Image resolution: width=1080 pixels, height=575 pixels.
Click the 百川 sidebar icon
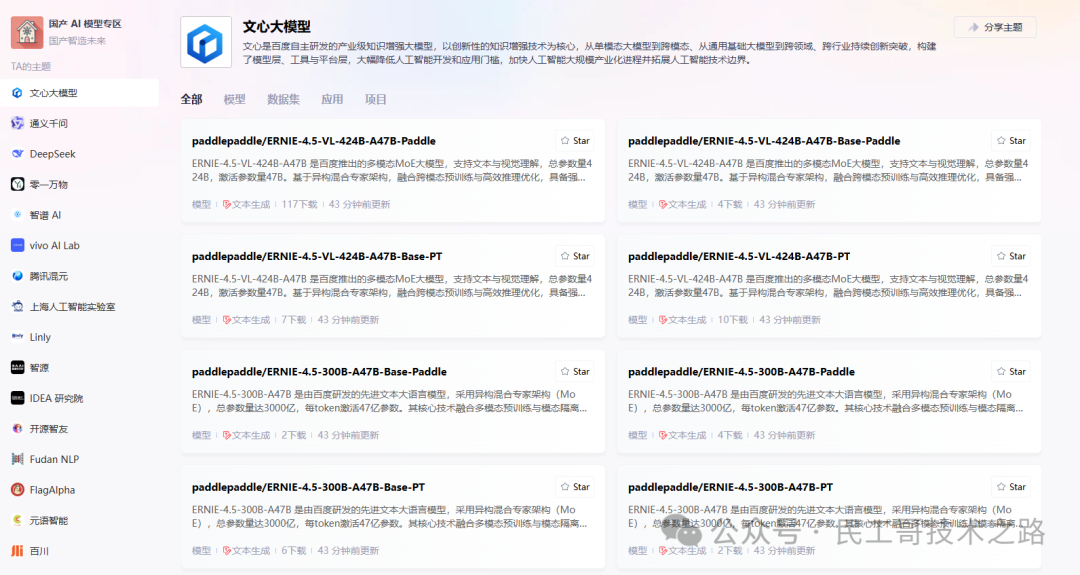(17, 550)
